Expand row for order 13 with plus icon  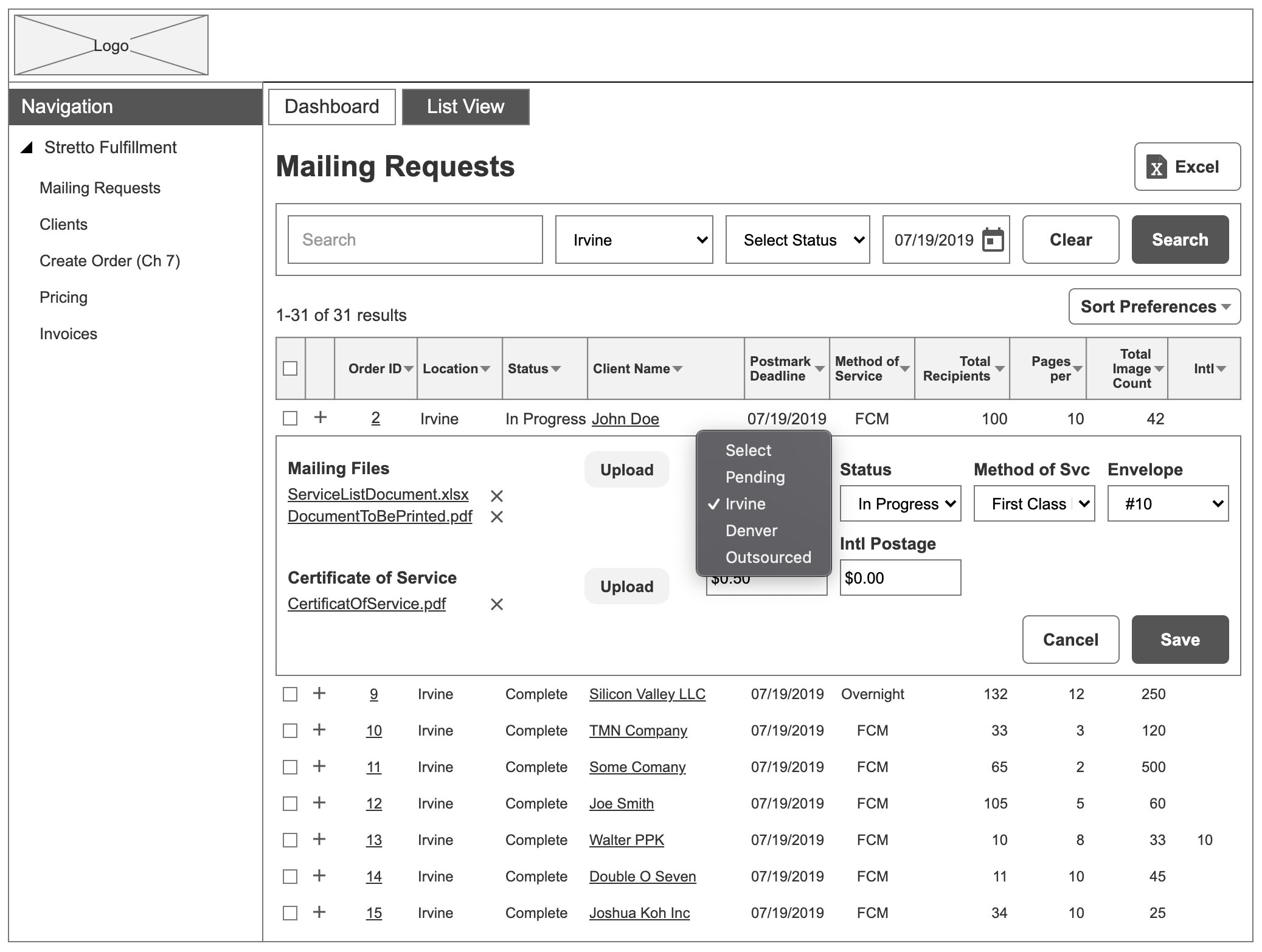click(319, 840)
